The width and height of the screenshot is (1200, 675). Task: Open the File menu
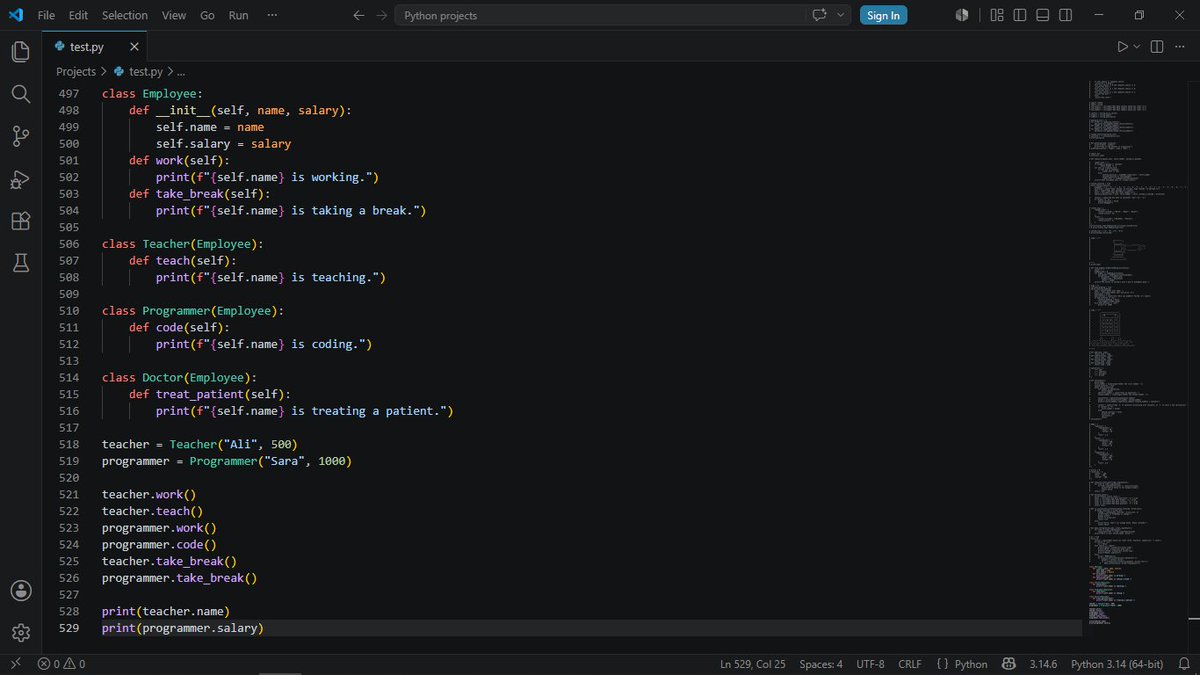[46, 15]
